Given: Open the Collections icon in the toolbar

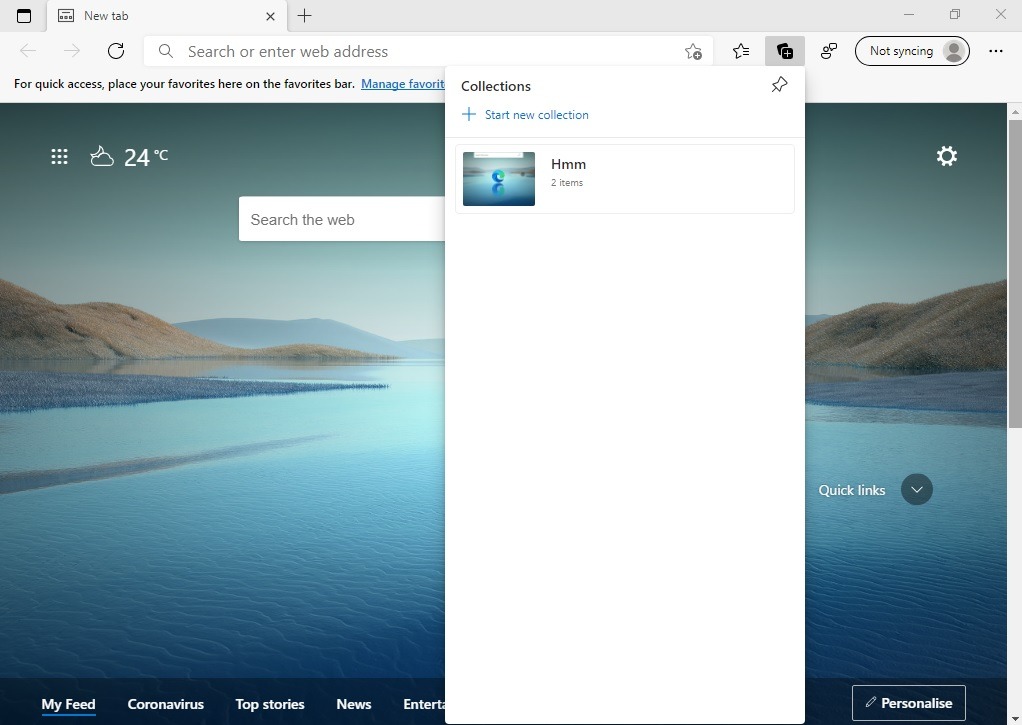Looking at the screenshot, I should 785,51.
